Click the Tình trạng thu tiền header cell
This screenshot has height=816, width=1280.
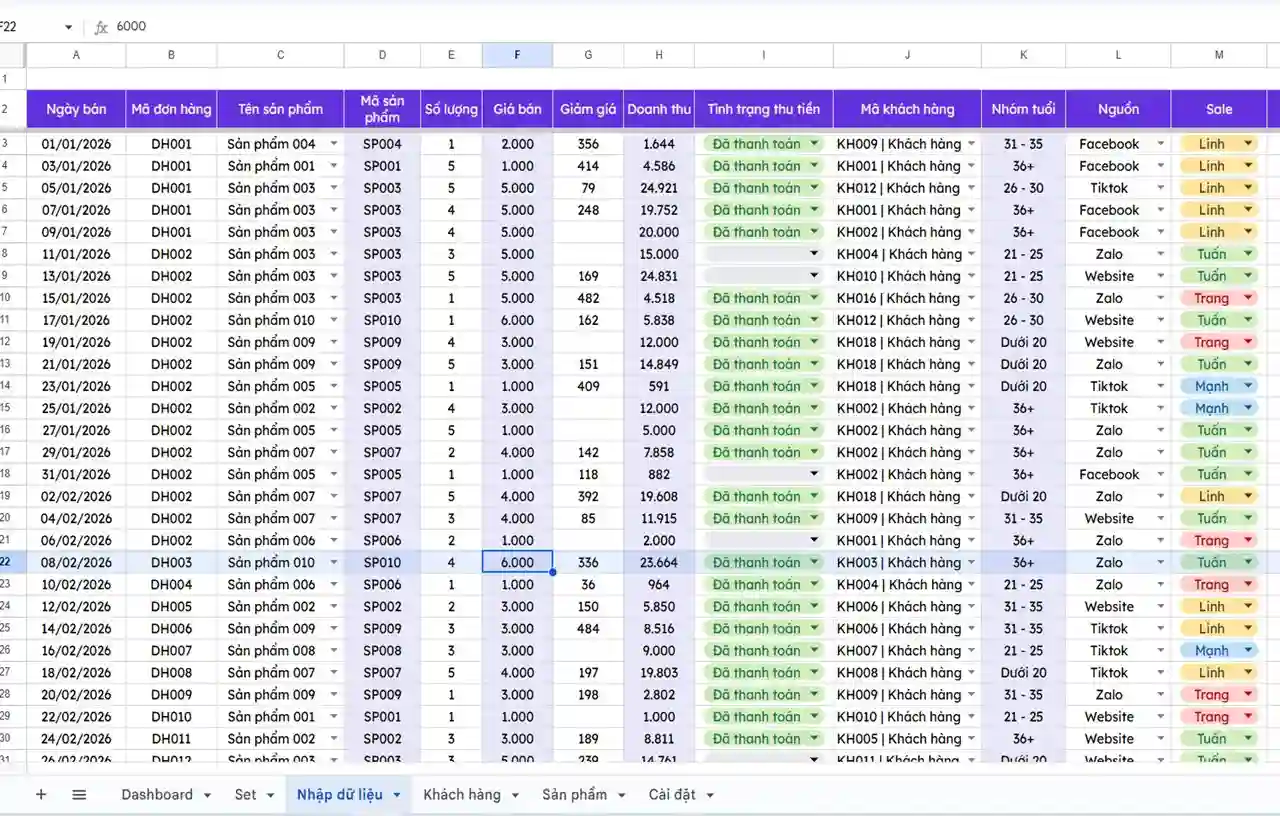pyautogui.click(x=763, y=109)
